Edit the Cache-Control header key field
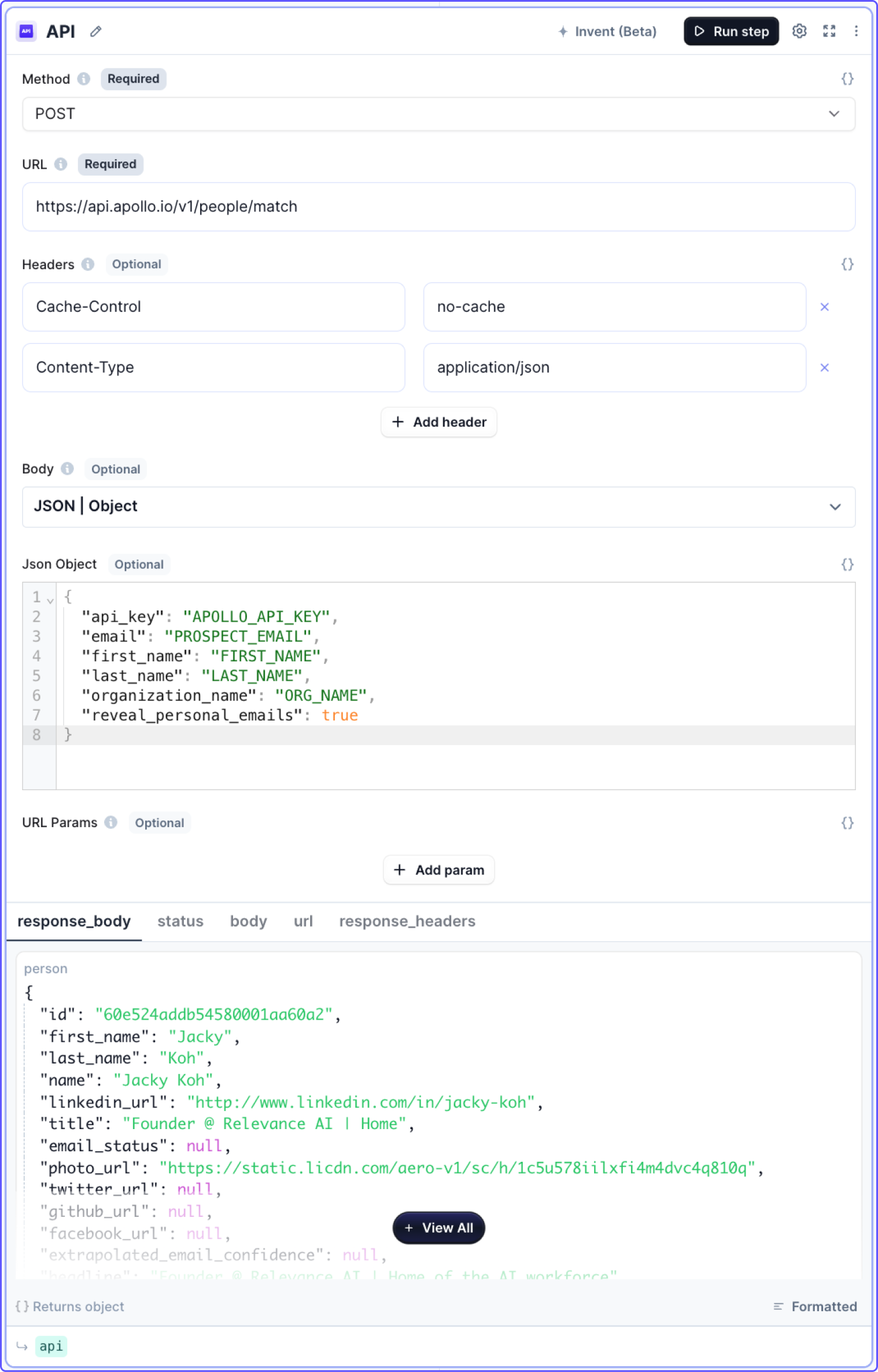The height and width of the screenshot is (1372, 878). pyautogui.click(x=214, y=307)
